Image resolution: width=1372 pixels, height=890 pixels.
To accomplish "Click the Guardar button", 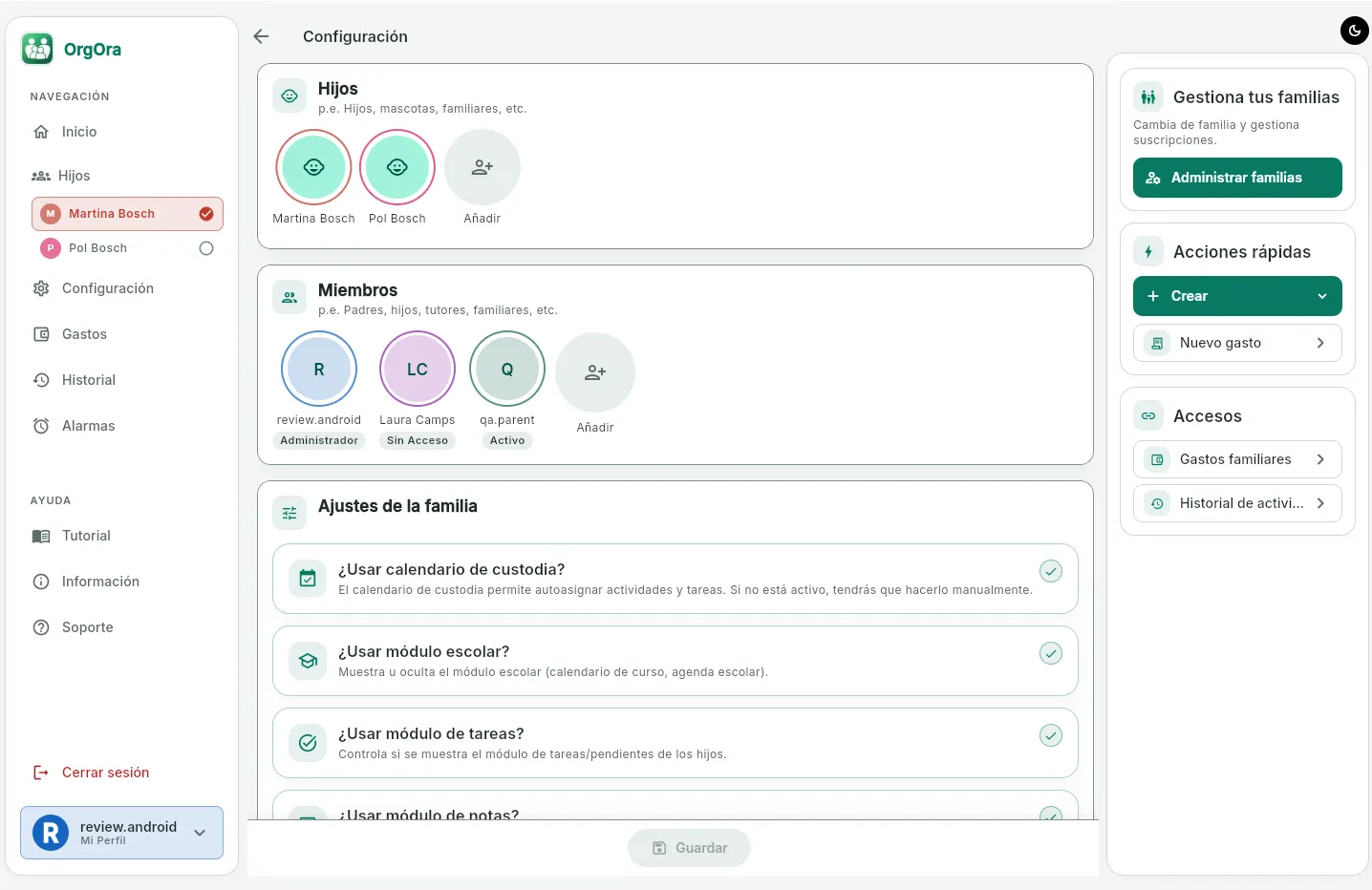I will [689, 848].
